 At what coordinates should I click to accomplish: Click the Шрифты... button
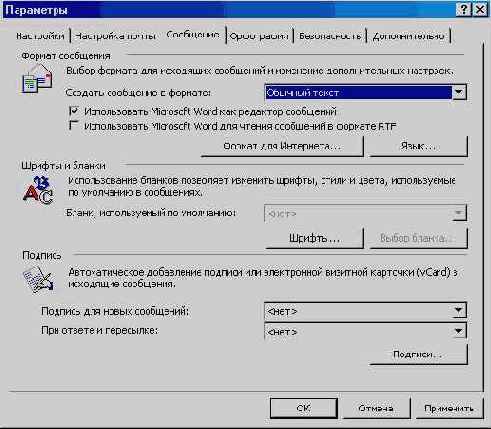coord(314,238)
